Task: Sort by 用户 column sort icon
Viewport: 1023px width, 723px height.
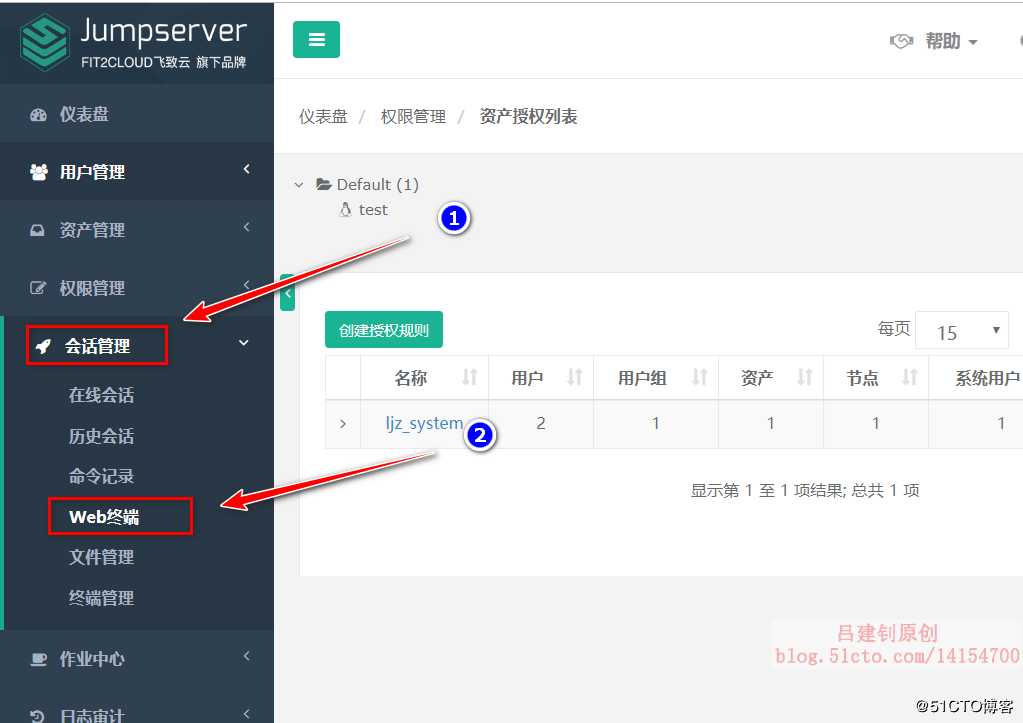Action: point(574,377)
